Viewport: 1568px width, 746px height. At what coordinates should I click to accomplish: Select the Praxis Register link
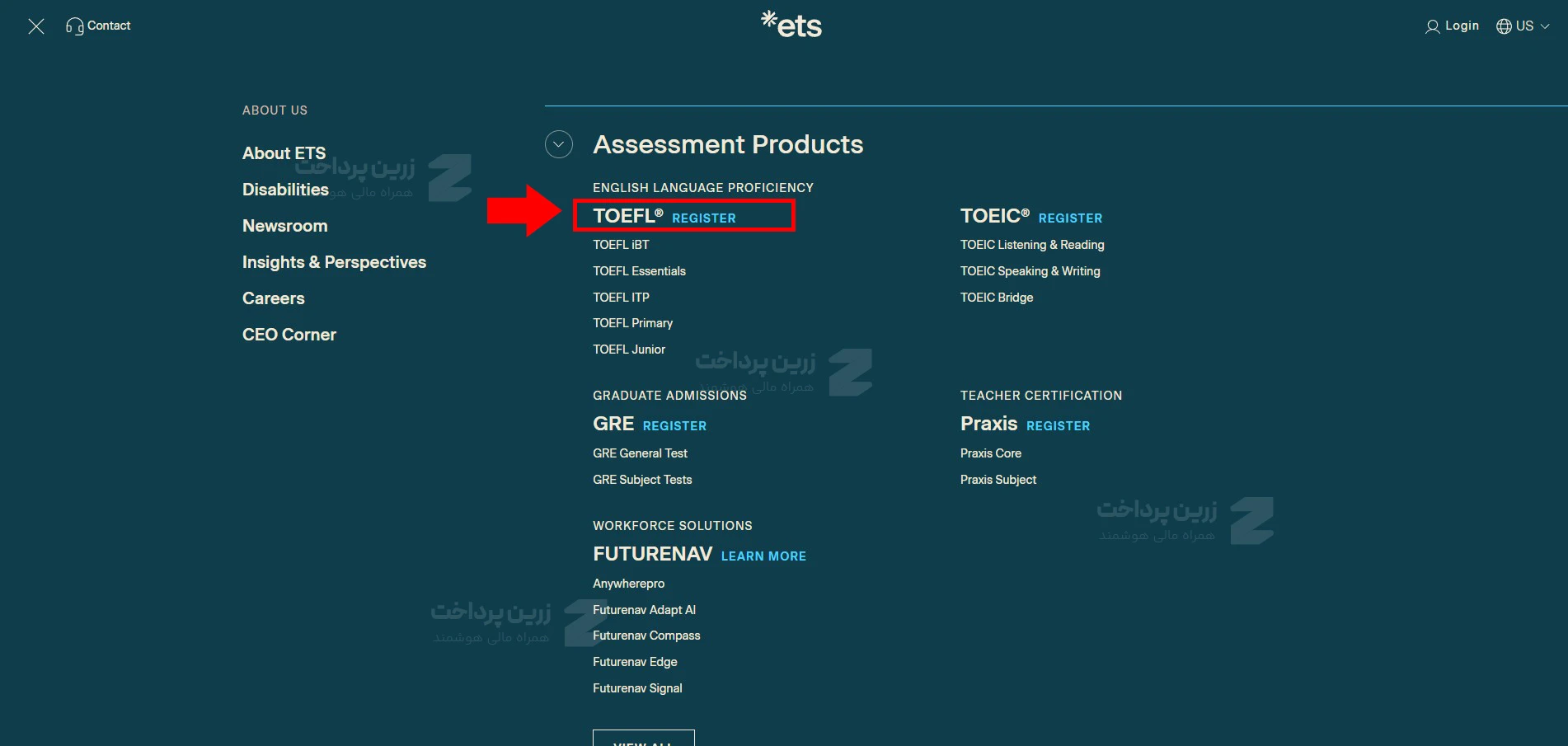point(1058,426)
